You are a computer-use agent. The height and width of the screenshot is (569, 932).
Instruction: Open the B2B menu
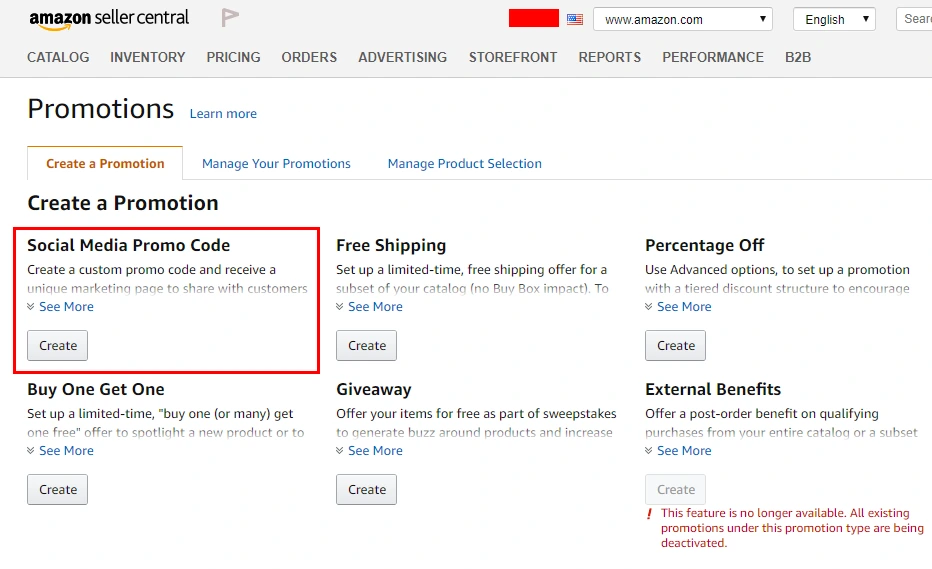click(x=798, y=57)
